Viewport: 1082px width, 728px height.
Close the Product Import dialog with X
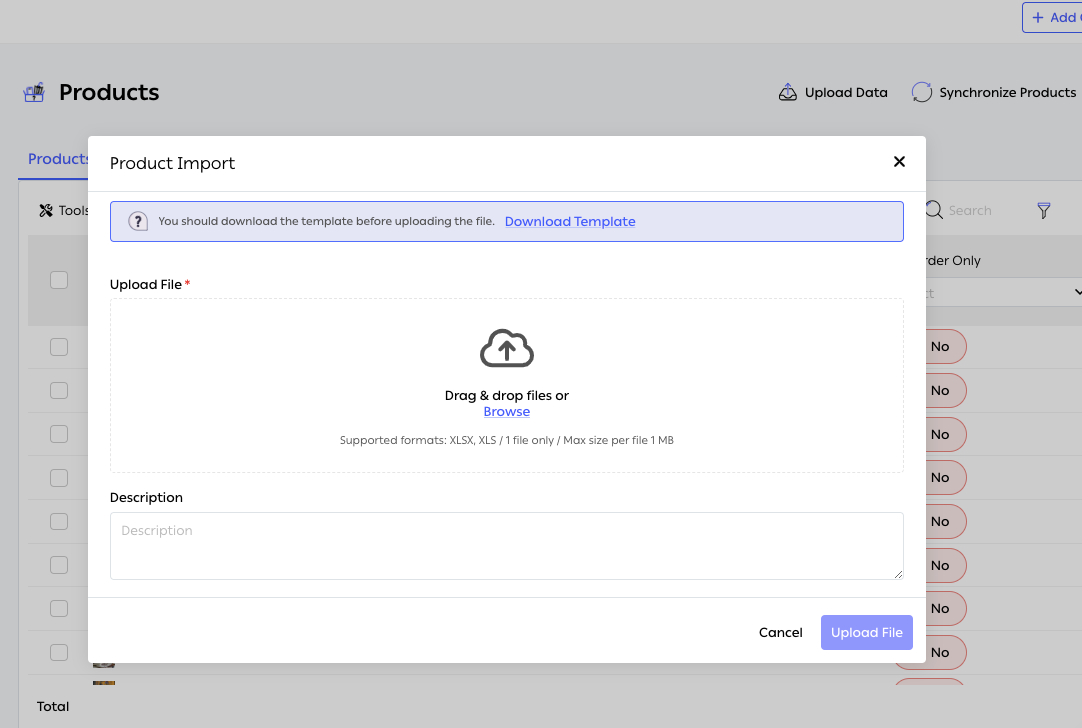click(x=898, y=161)
